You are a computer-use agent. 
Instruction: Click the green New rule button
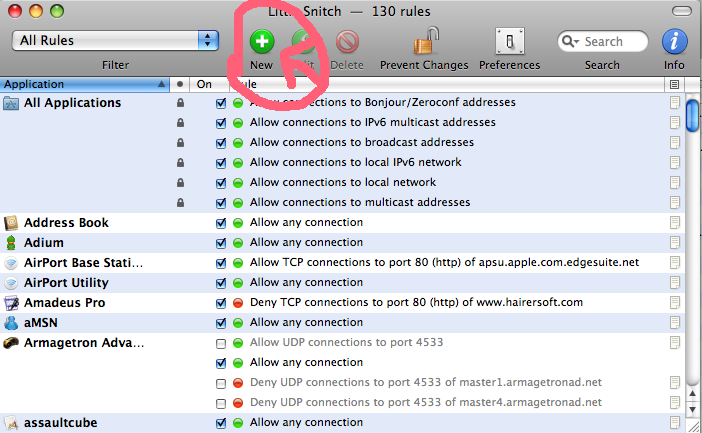[x=262, y=42]
